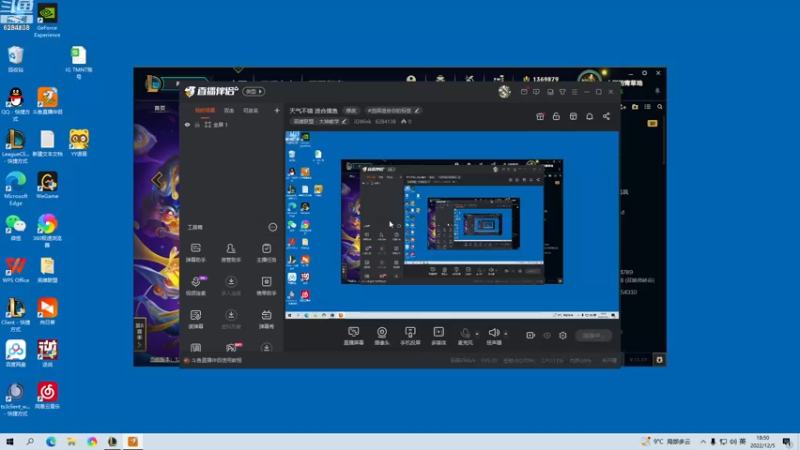This screenshot has width=800, height=450.
Task: Open the 弹幕助手 tool in toolbox
Action: click(x=195, y=253)
